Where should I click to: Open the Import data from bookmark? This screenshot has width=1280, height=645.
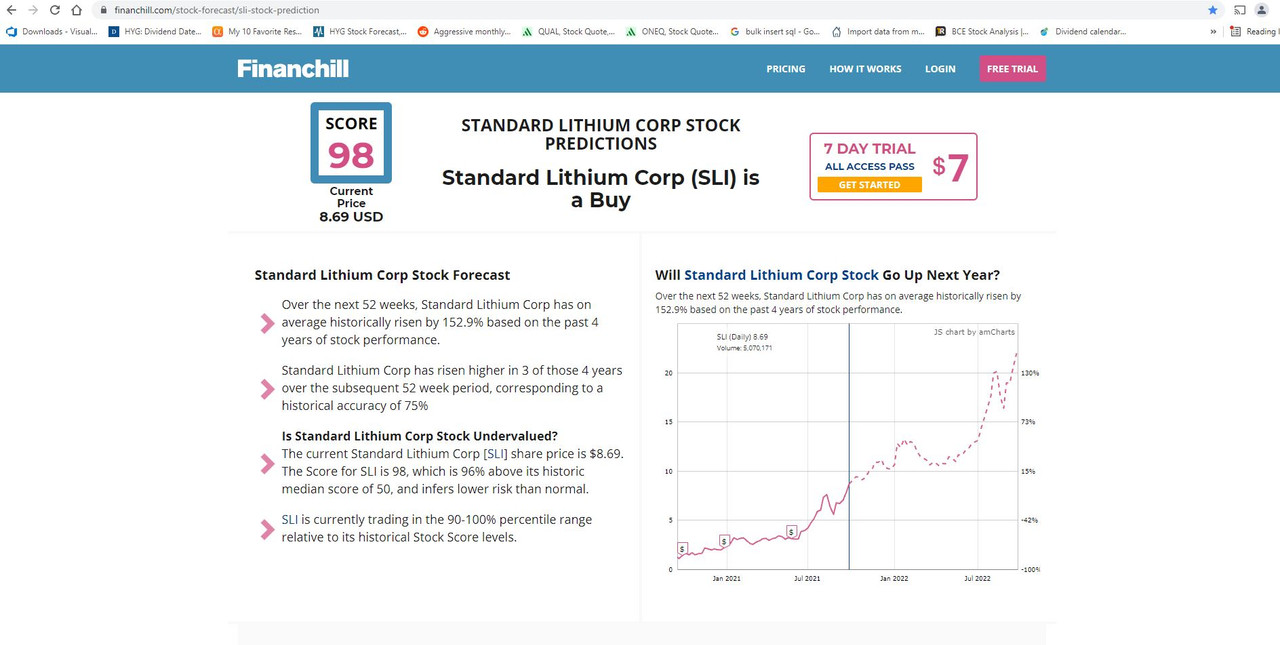coord(879,31)
